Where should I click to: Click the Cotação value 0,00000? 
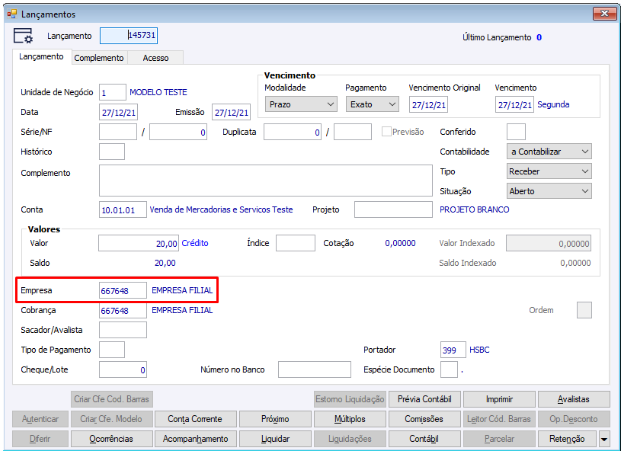[400, 243]
